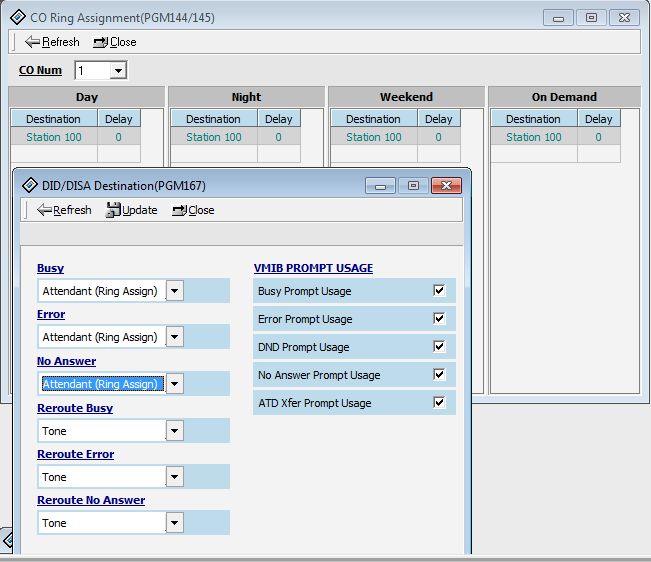Click the VMIB PROMPT USAGE heading link

pyautogui.click(x=313, y=268)
